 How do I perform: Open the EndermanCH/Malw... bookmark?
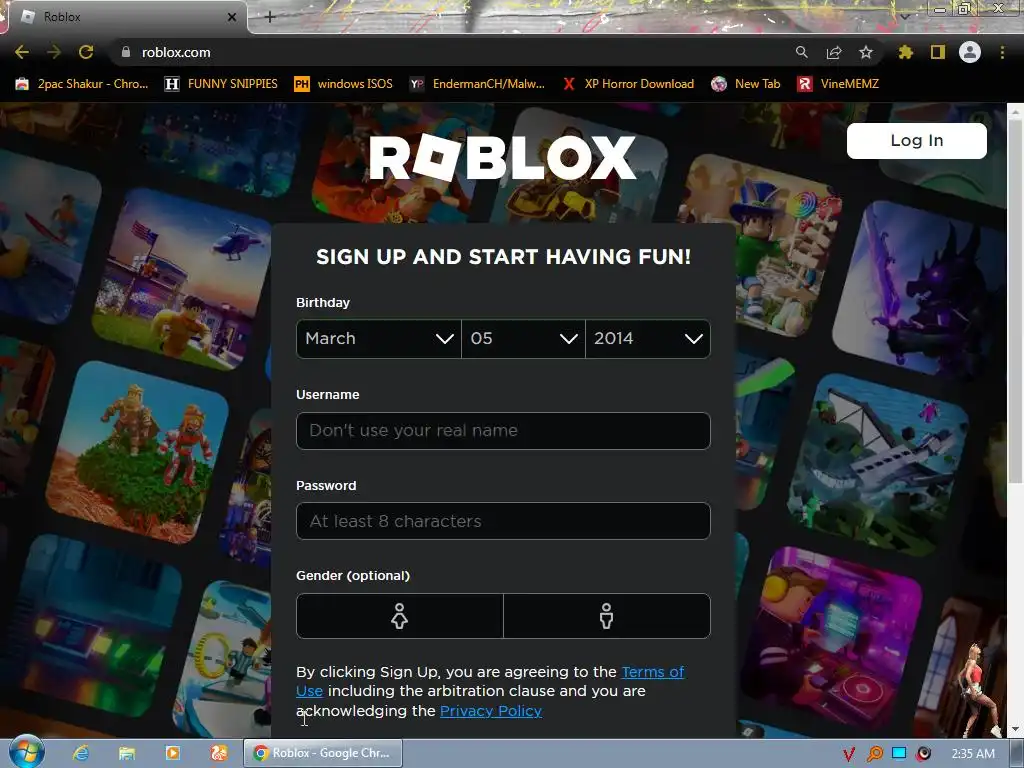(477, 84)
